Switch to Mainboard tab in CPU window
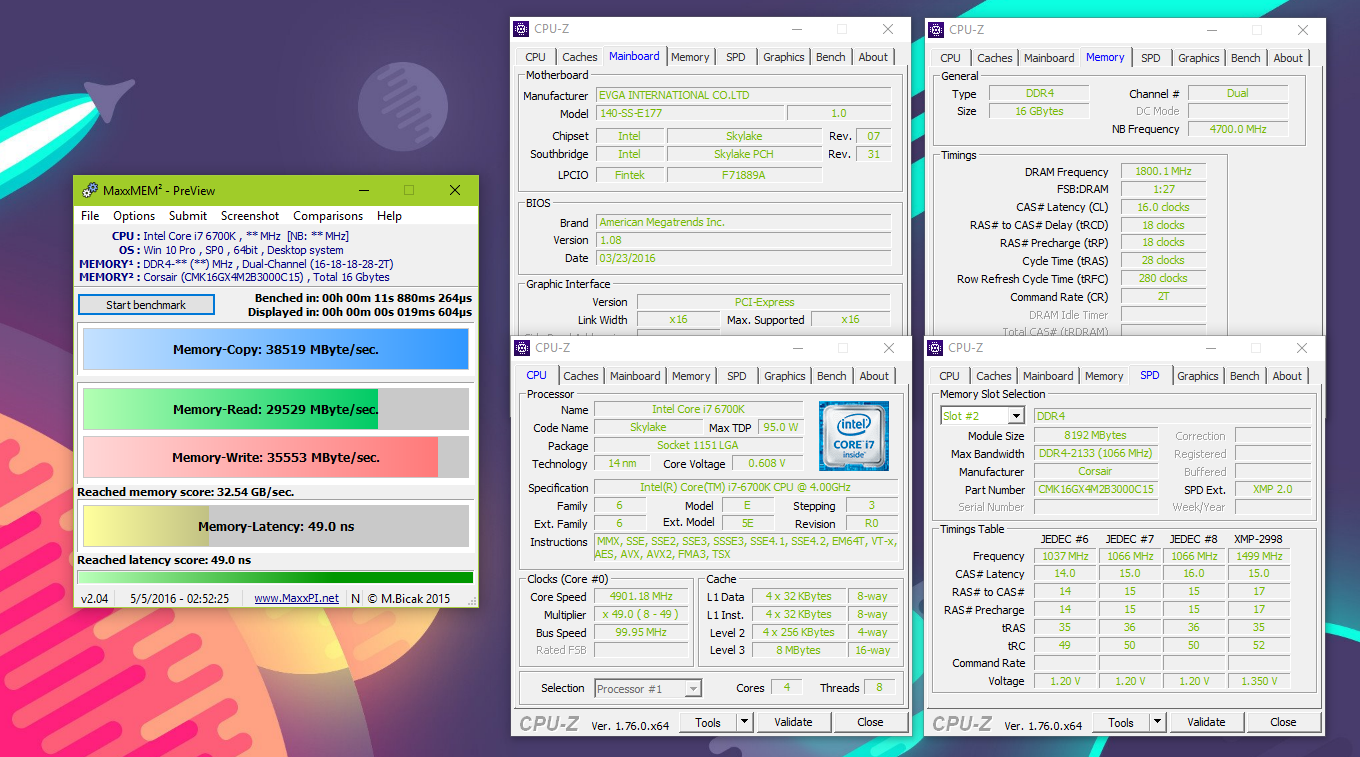This screenshot has height=757, width=1360. (x=635, y=376)
